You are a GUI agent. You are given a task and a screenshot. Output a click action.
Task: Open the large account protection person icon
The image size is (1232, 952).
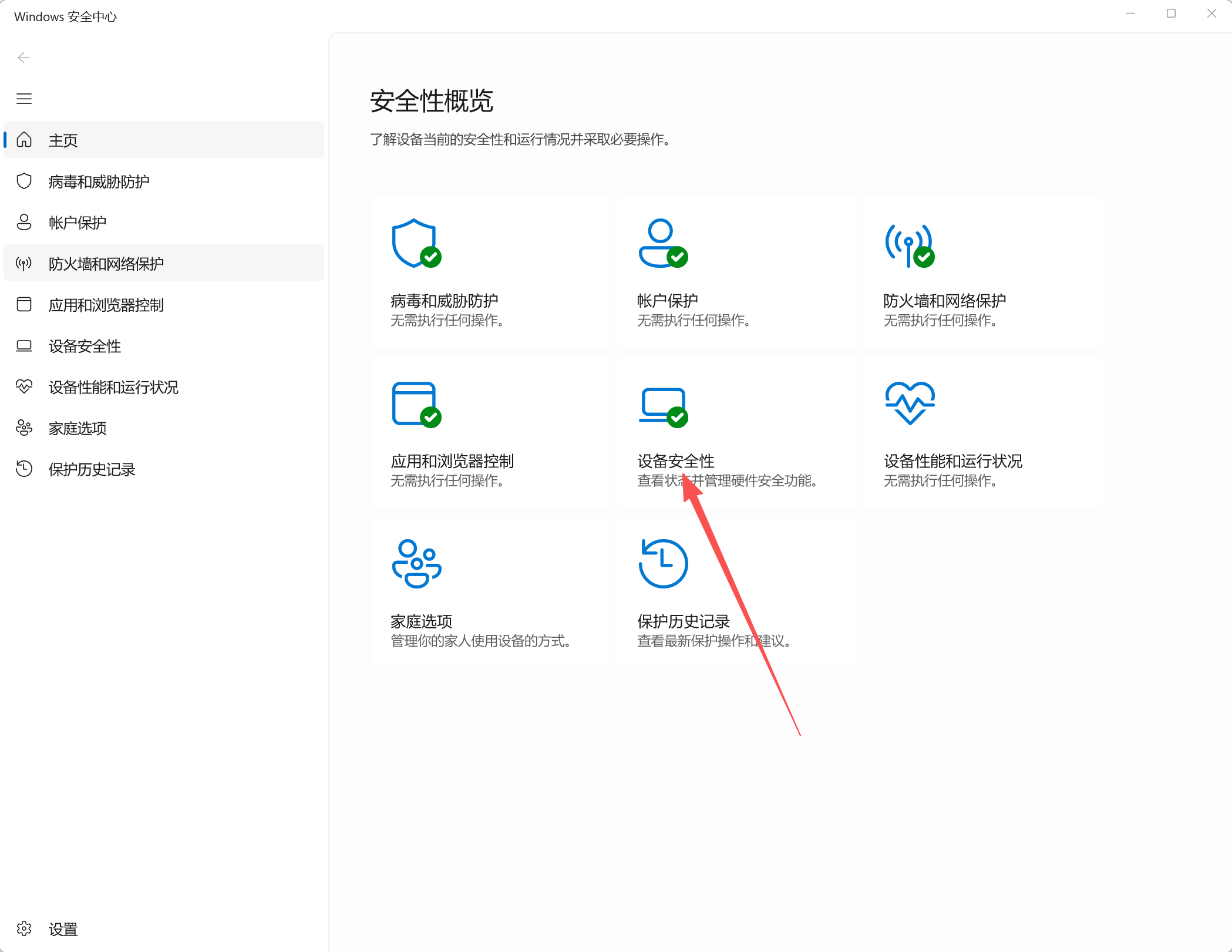coord(663,243)
